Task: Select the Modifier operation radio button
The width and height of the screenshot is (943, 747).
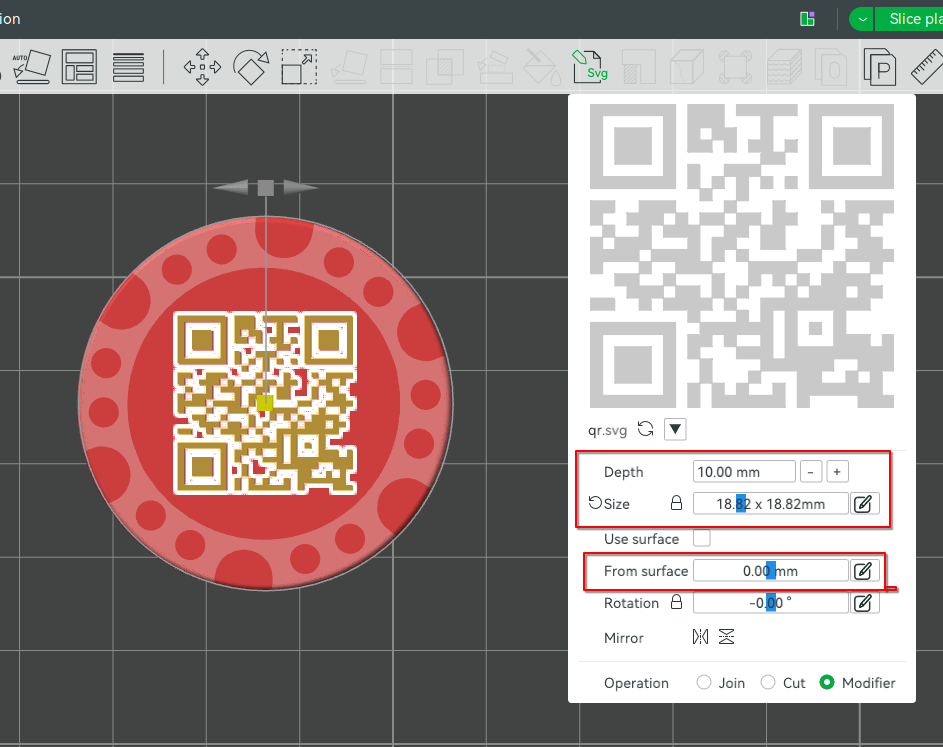Action: pos(827,682)
